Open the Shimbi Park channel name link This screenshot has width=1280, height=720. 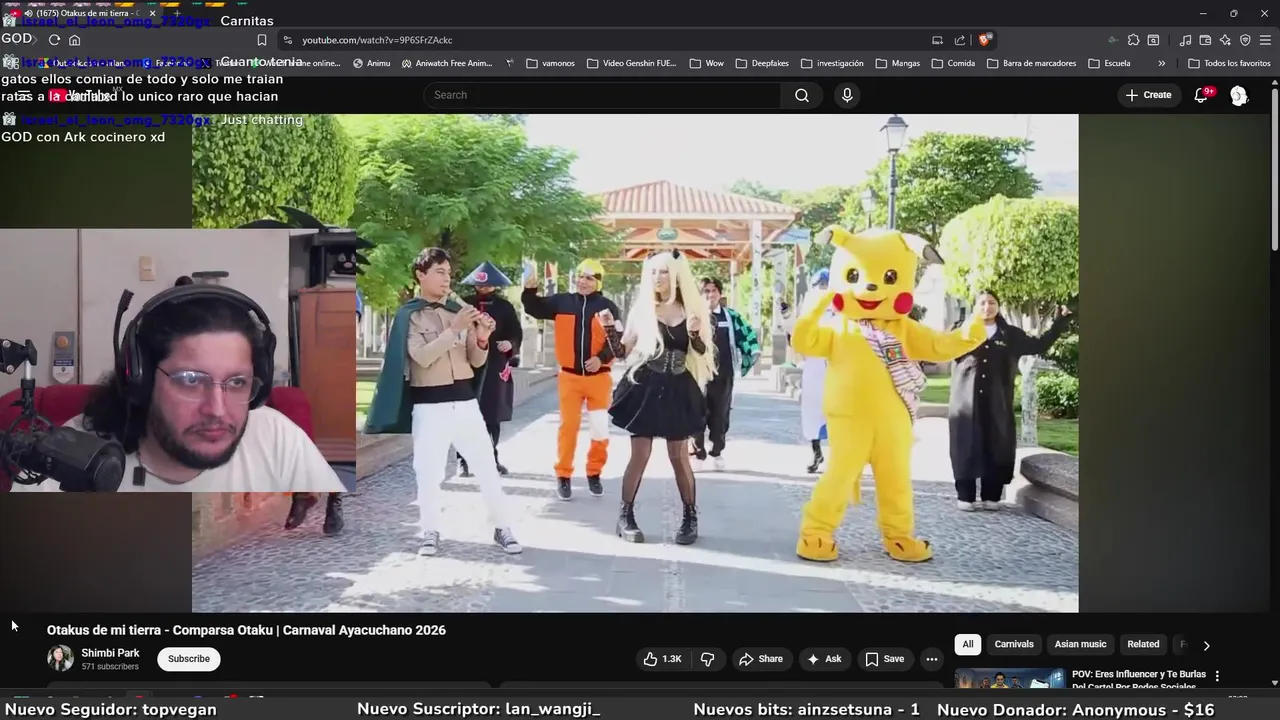[110, 653]
